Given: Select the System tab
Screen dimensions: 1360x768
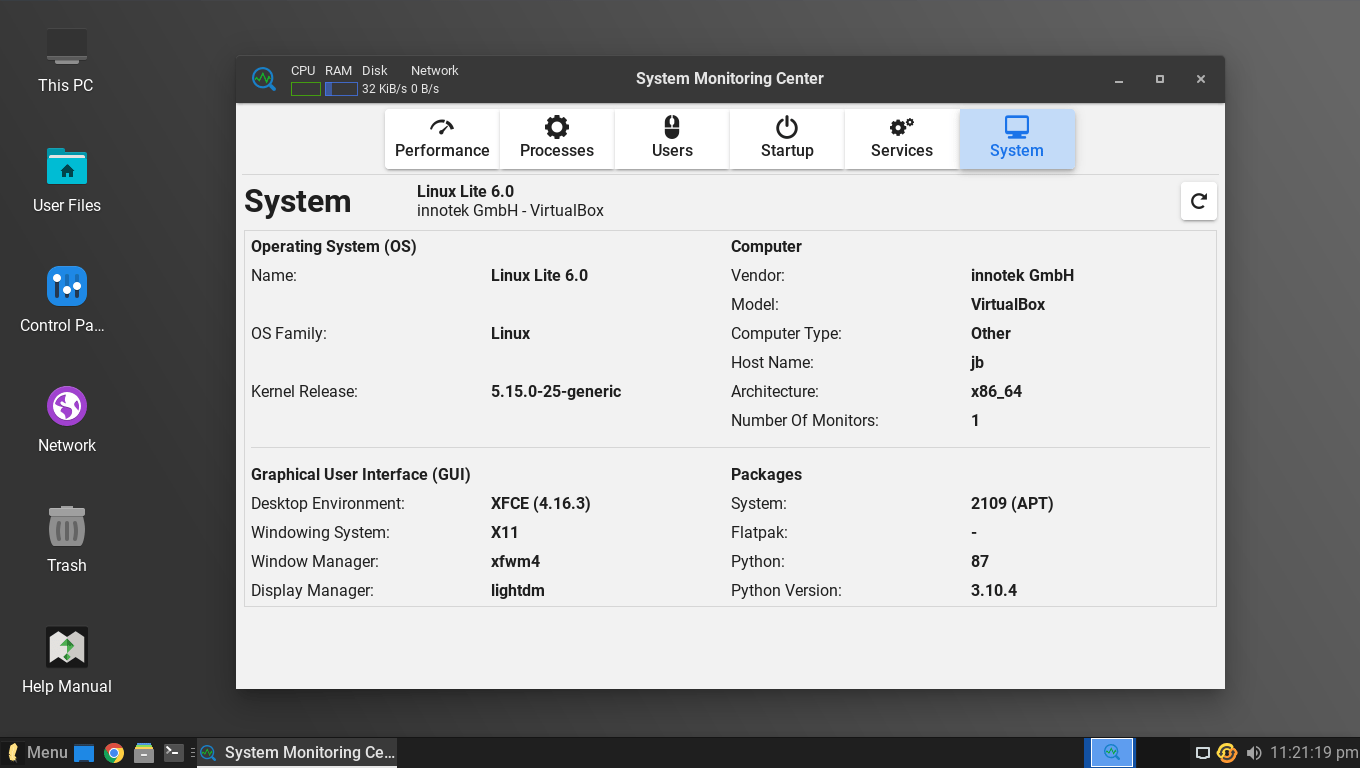Looking at the screenshot, I should (1017, 139).
